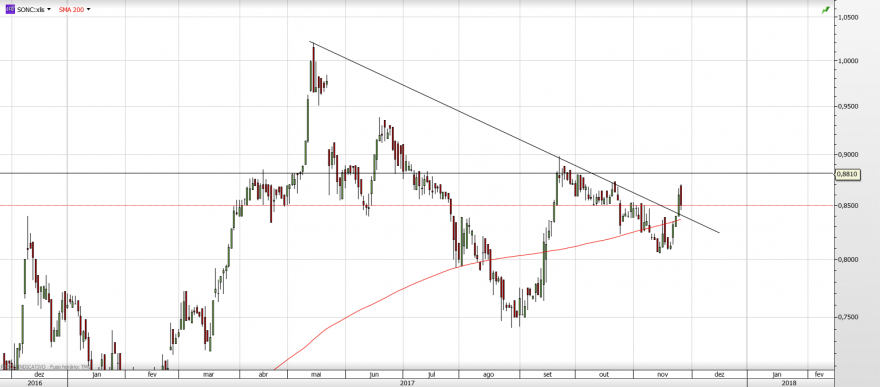Click the dez 2017 month label on the time axis

(x=719, y=374)
